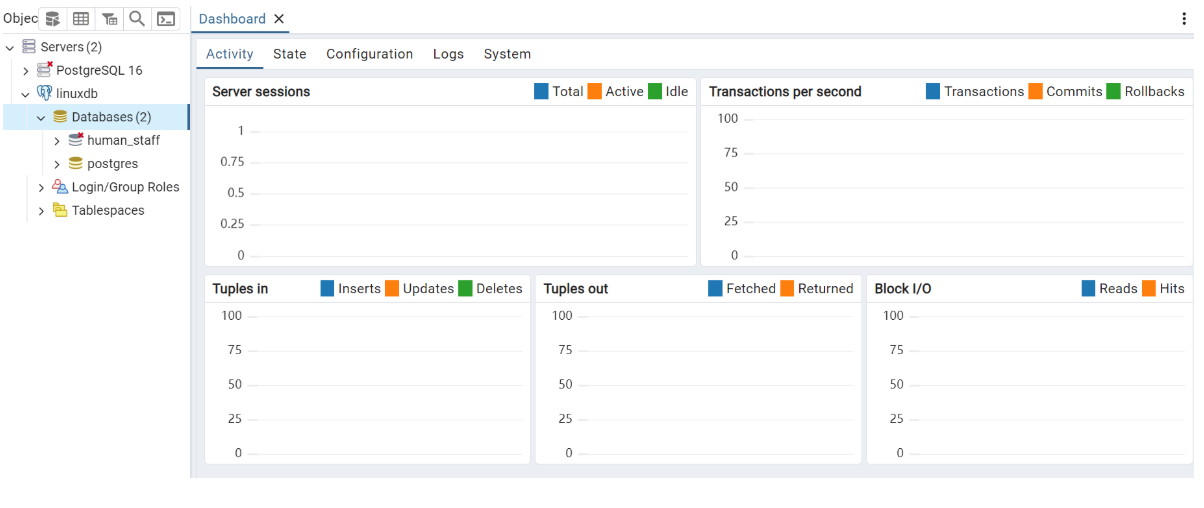Launch the PSQL Tool terminal icon
The width and height of the screenshot is (1204, 508).
(166, 19)
